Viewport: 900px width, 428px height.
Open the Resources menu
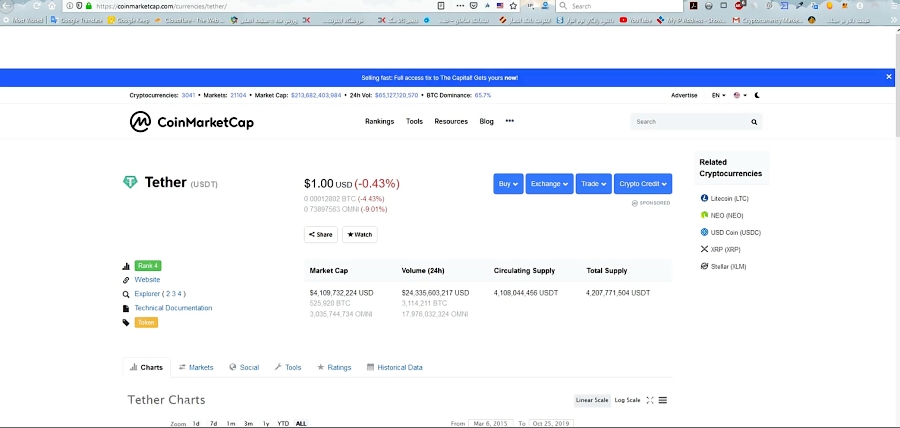pos(451,122)
